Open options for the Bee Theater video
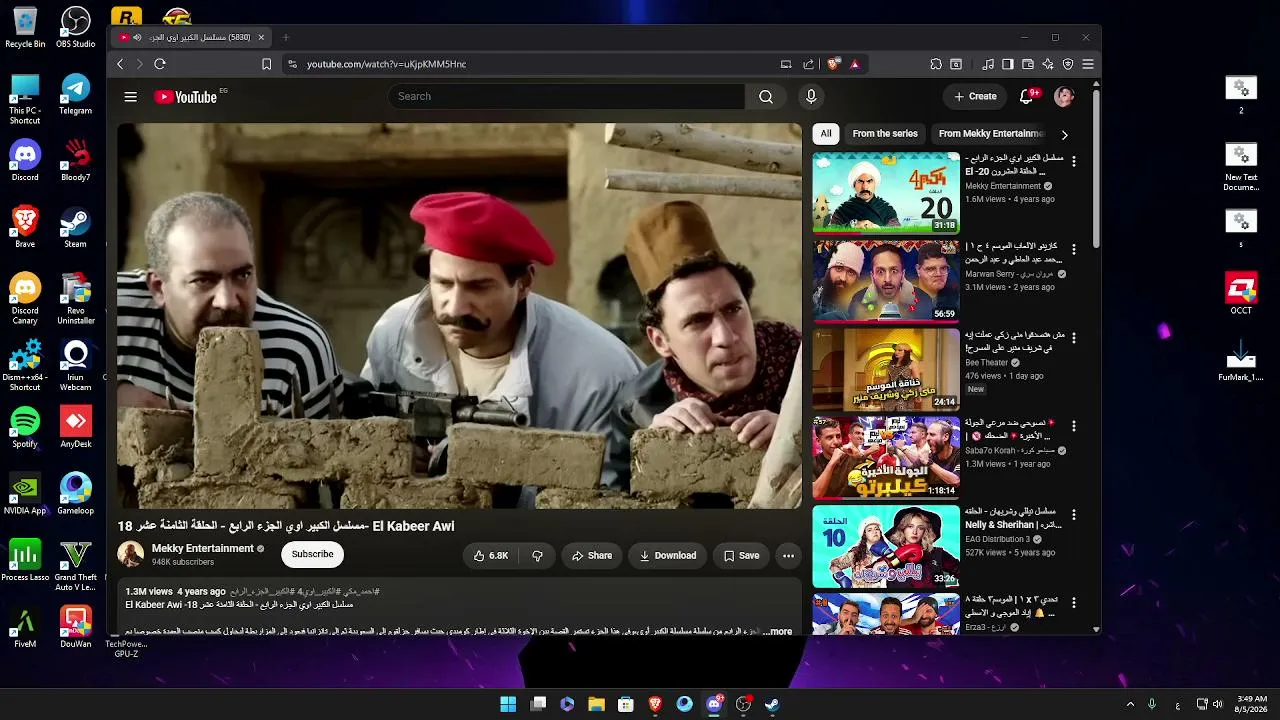 coord(1074,337)
